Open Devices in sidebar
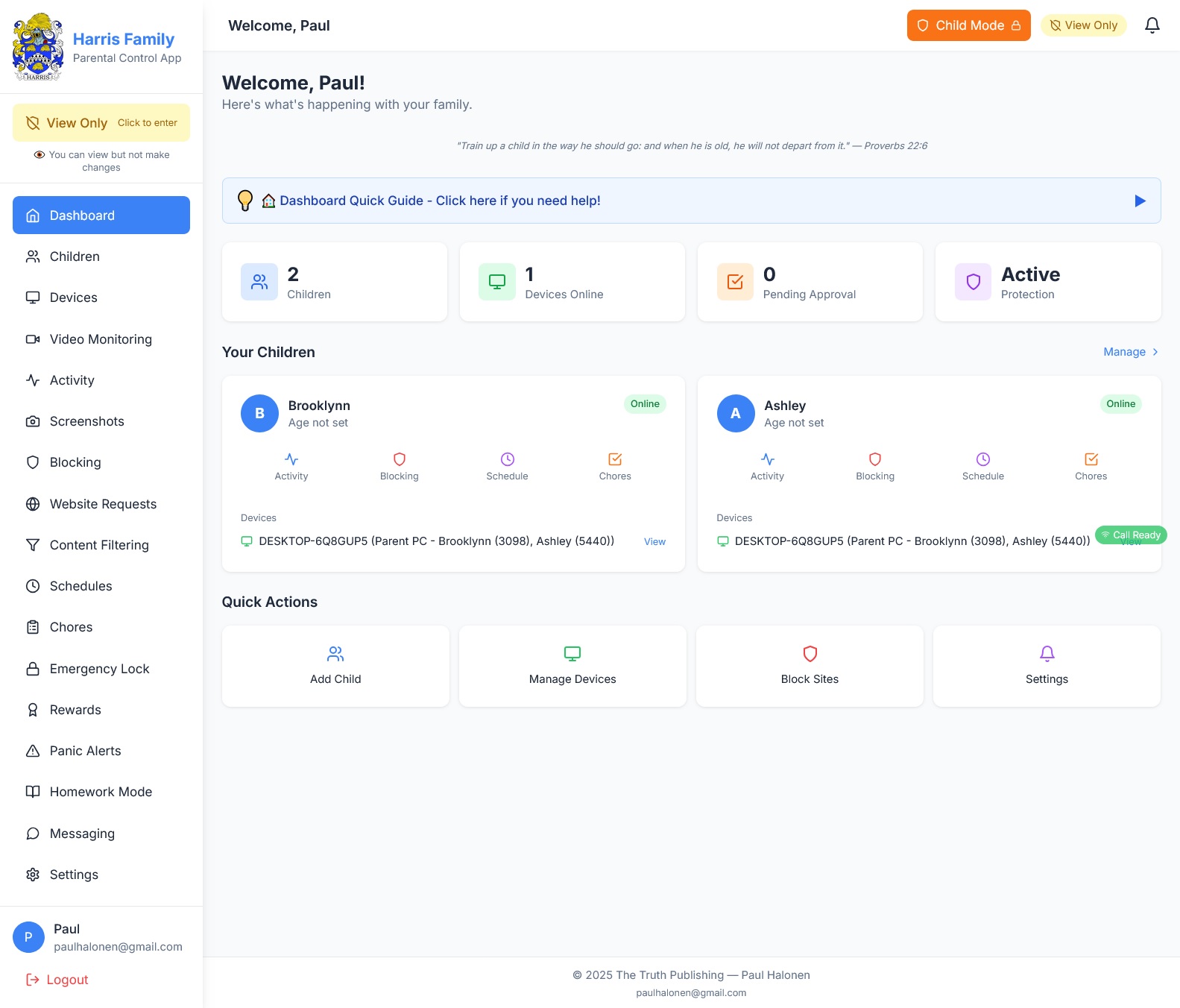Viewport: 1180px width, 1008px height. (101, 297)
